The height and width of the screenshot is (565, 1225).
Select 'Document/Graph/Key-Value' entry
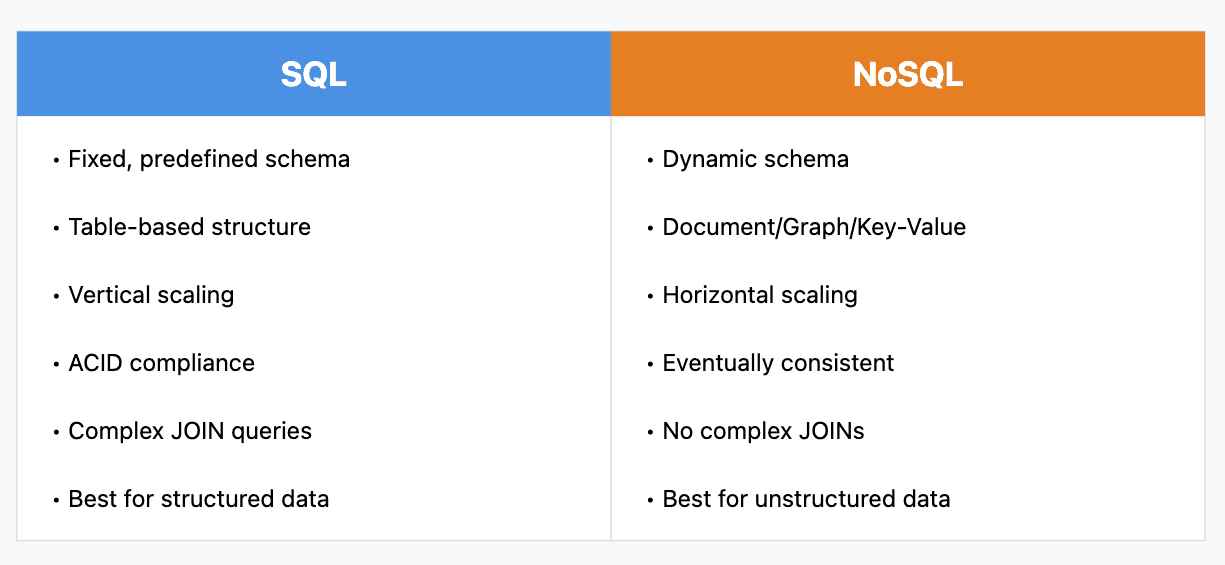coord(814,227)
